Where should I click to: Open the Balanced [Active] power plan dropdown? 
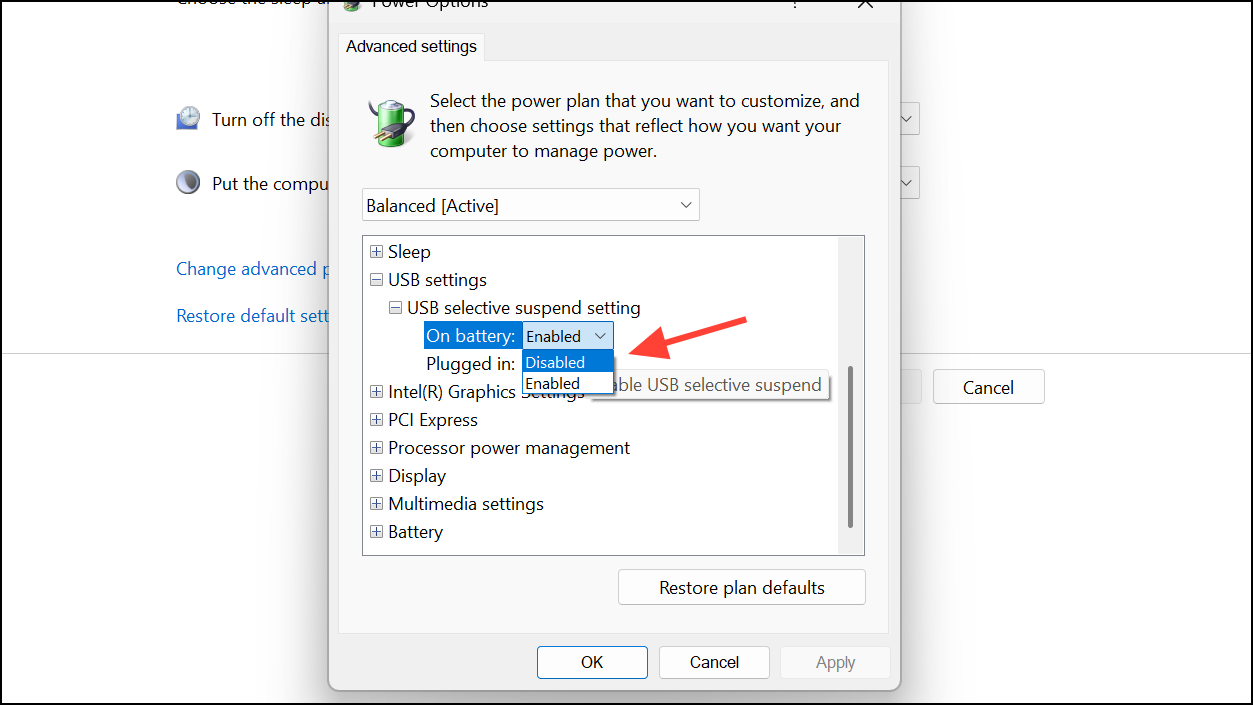[x=531, y=205]
